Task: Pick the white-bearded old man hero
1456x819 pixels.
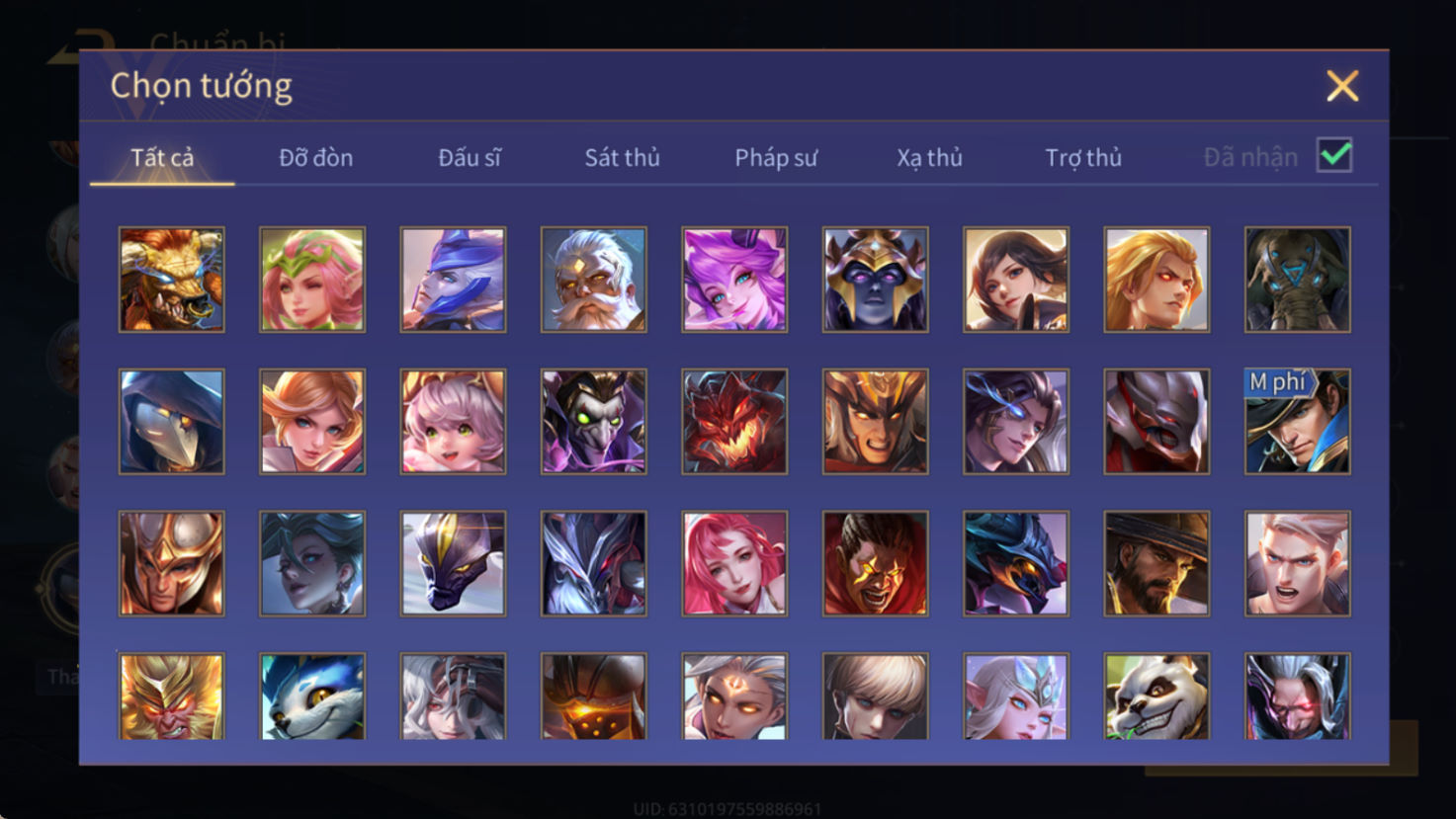Action: pyautogui.click(x=594, y=280)
